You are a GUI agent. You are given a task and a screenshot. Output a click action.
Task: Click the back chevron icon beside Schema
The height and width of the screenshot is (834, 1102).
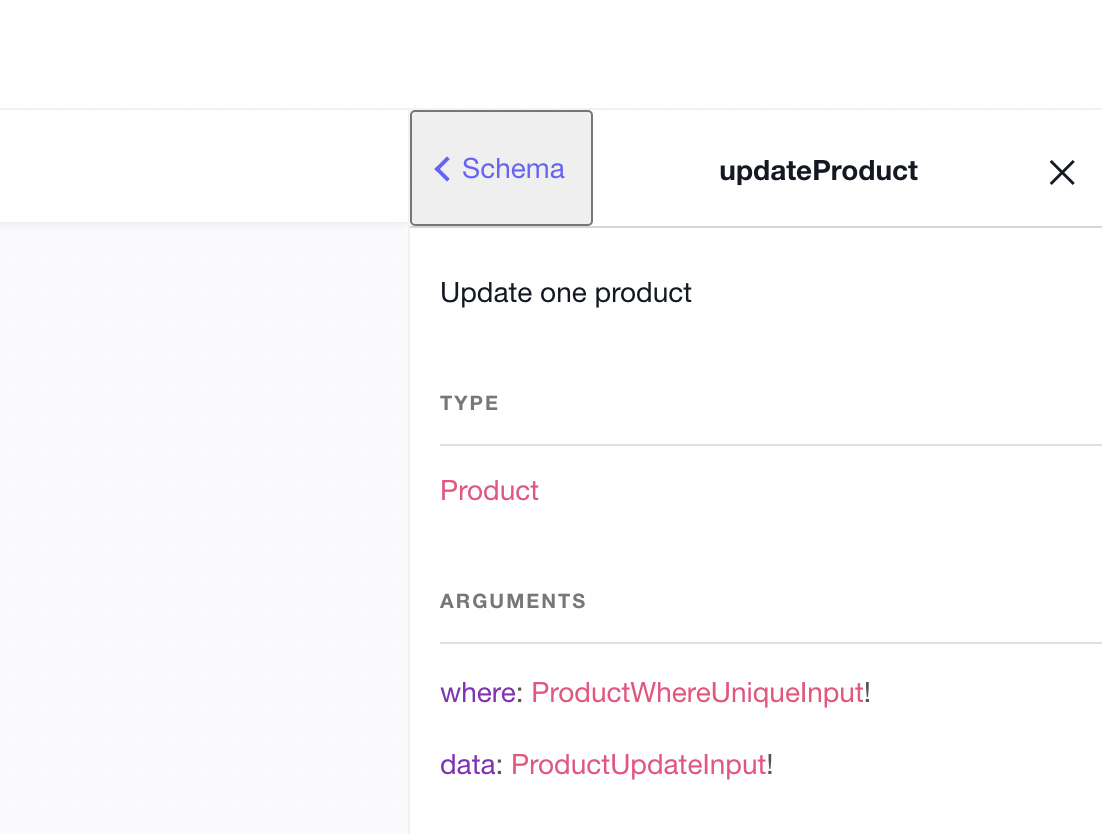tap(442, 169)
